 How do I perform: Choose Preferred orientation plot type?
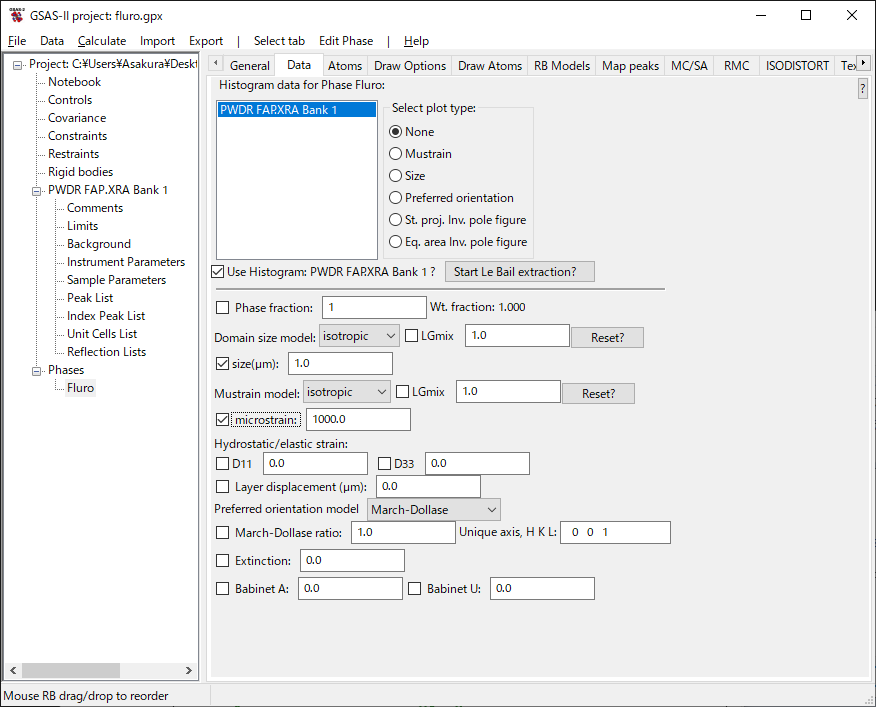tap(396, 198)
